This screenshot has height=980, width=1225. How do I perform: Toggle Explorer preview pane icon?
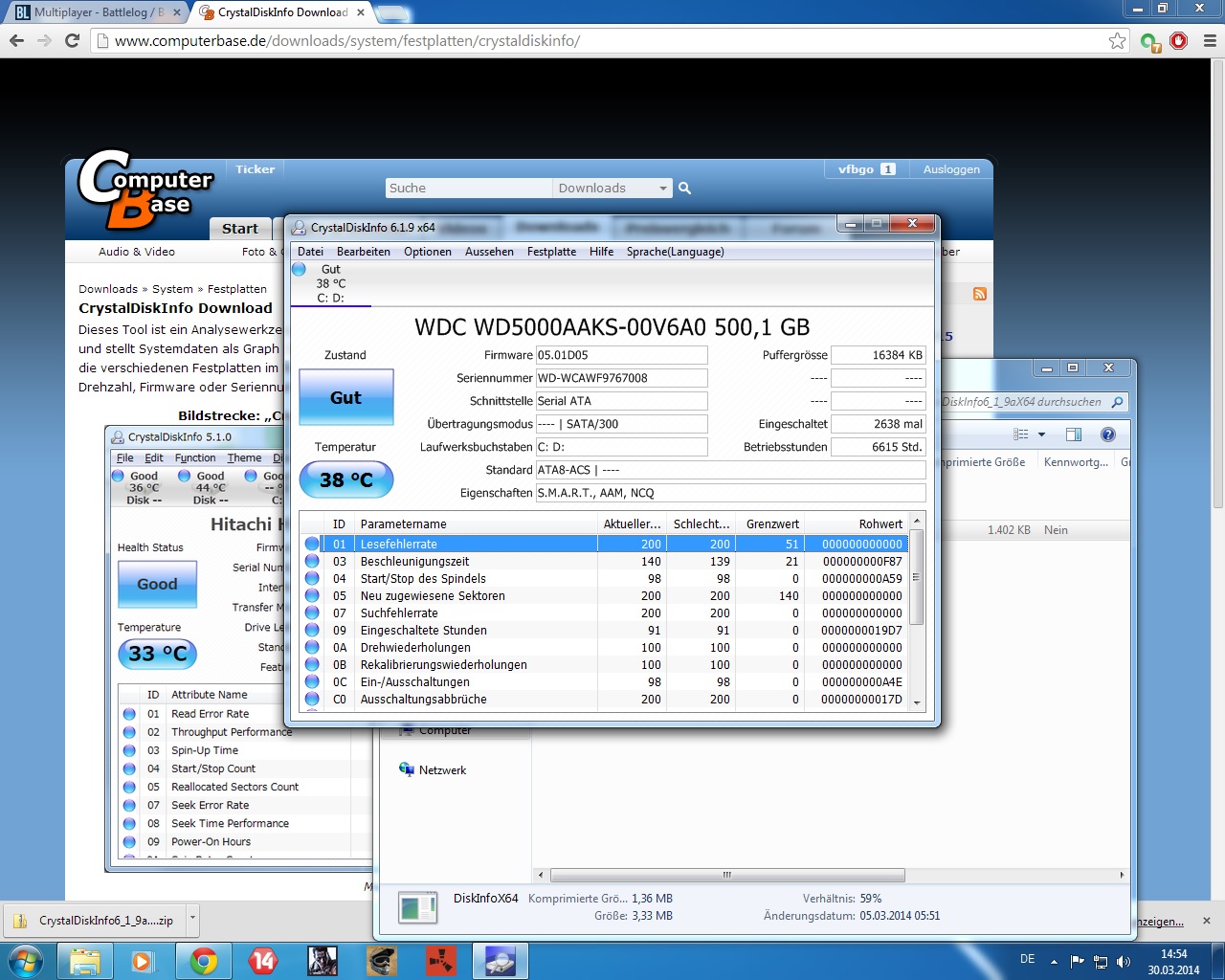pyautogui.click(x=1074, y=434)
